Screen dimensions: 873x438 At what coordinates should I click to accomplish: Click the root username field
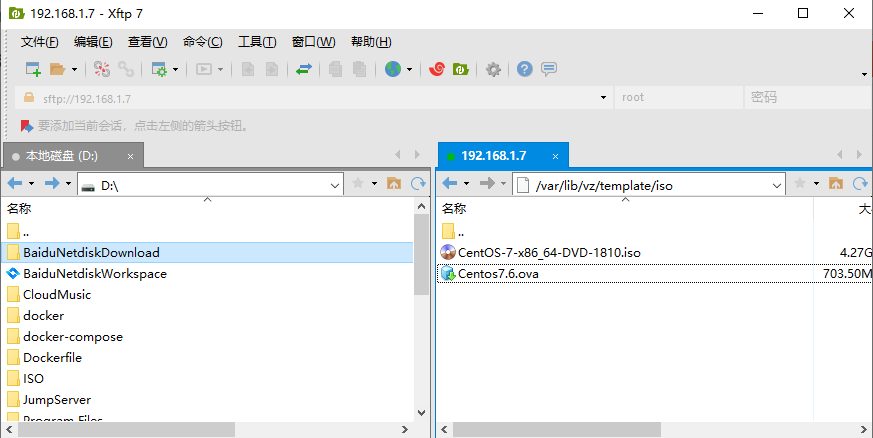(x=678, y=97)
